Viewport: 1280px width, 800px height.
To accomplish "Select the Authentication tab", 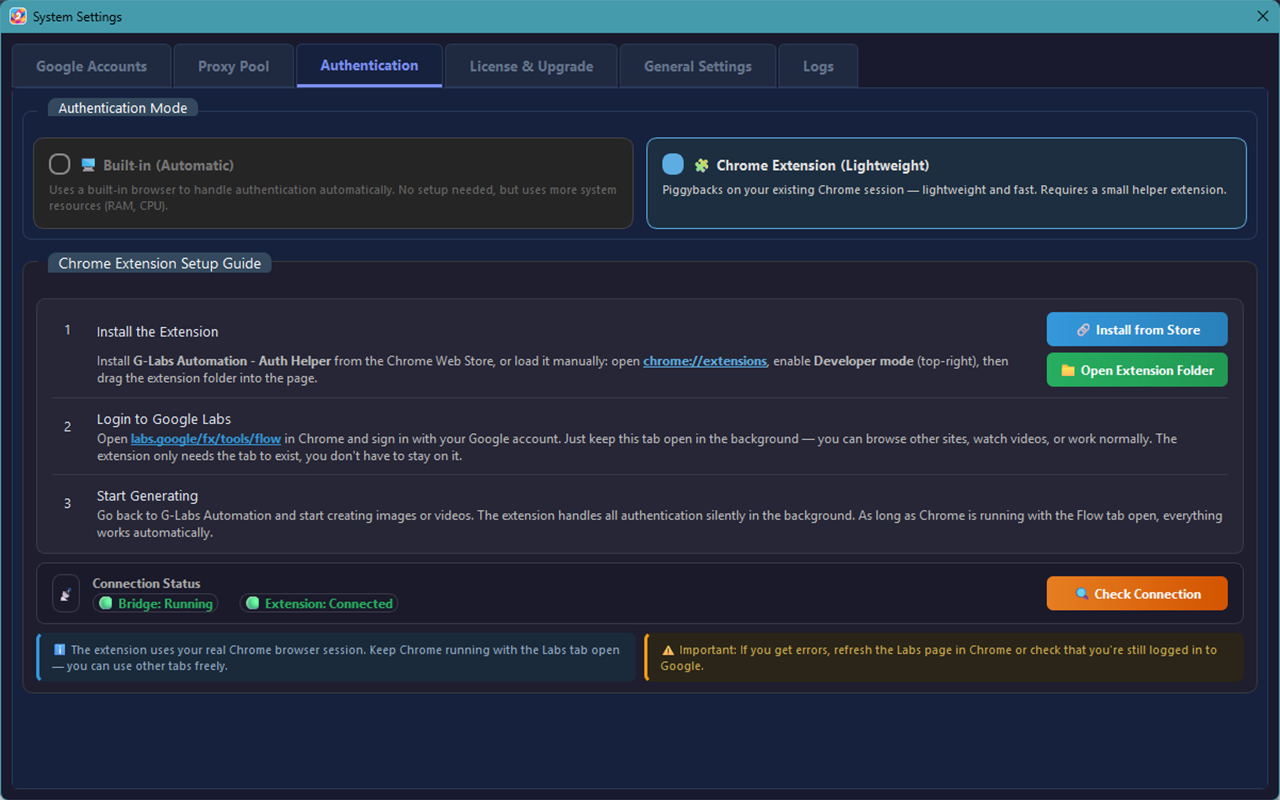I will pyautogui.click(x=369, y=65).
